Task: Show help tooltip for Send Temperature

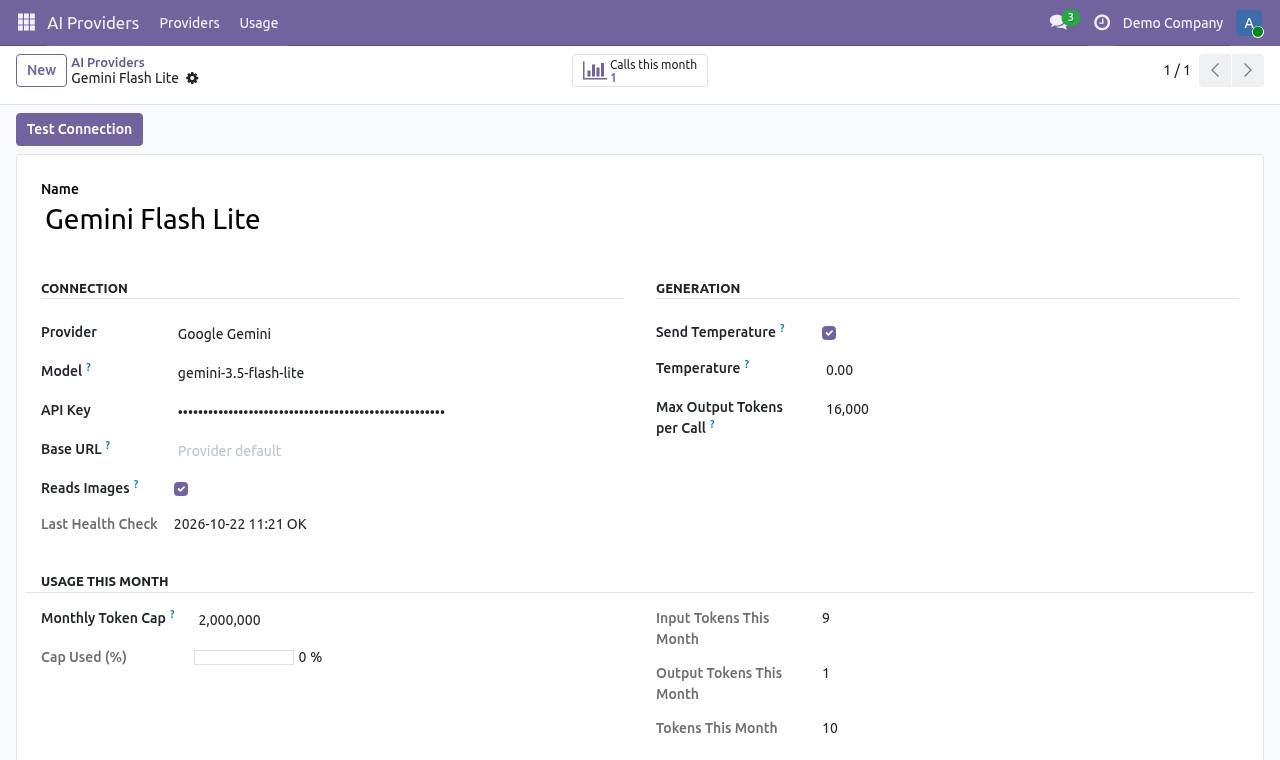Action: point(782,328)
